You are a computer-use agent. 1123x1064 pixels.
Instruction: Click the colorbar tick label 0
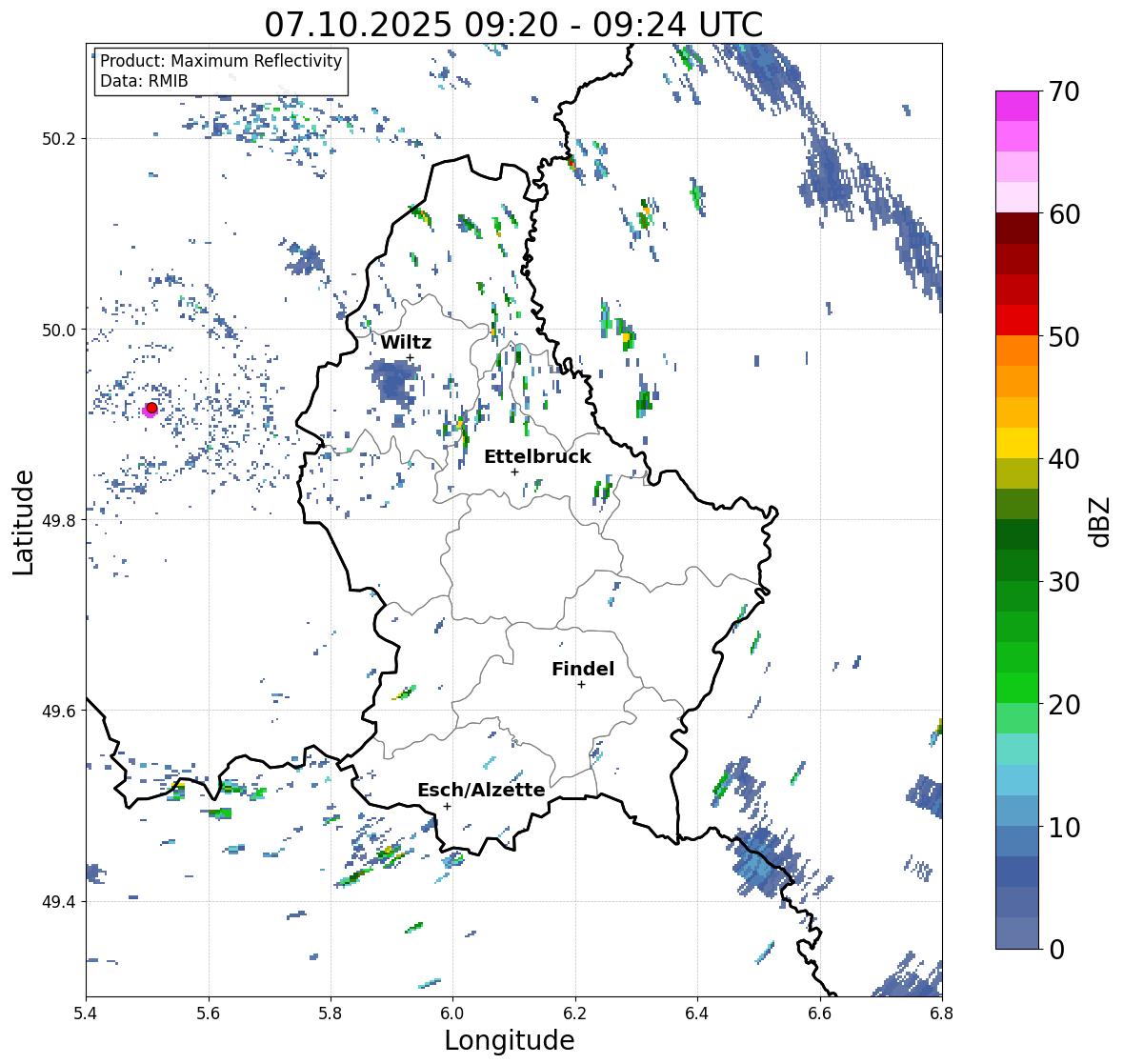[1056, 950]
